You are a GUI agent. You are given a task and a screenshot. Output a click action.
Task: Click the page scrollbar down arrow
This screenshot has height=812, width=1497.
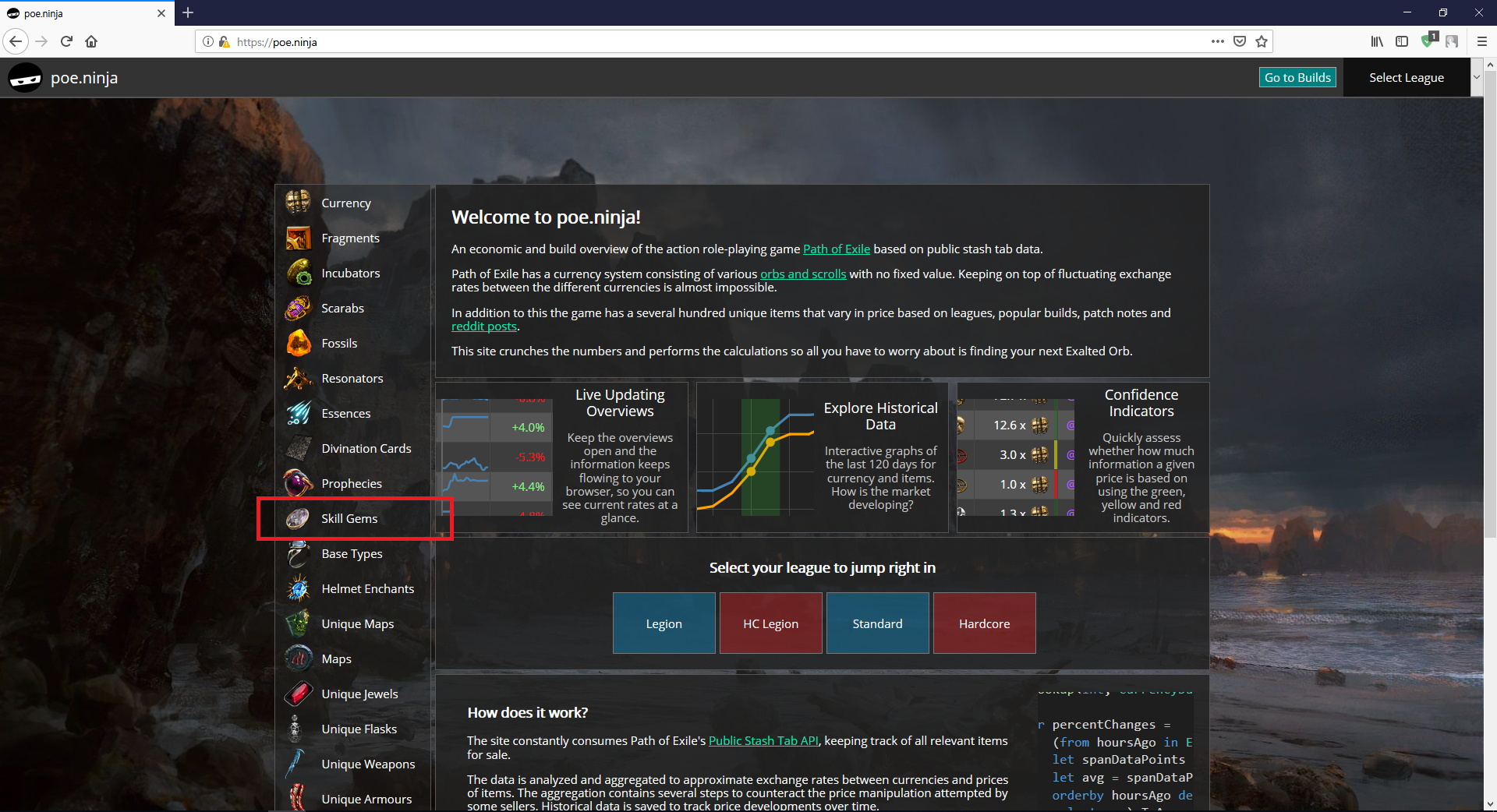click(x=1490, y=804)
